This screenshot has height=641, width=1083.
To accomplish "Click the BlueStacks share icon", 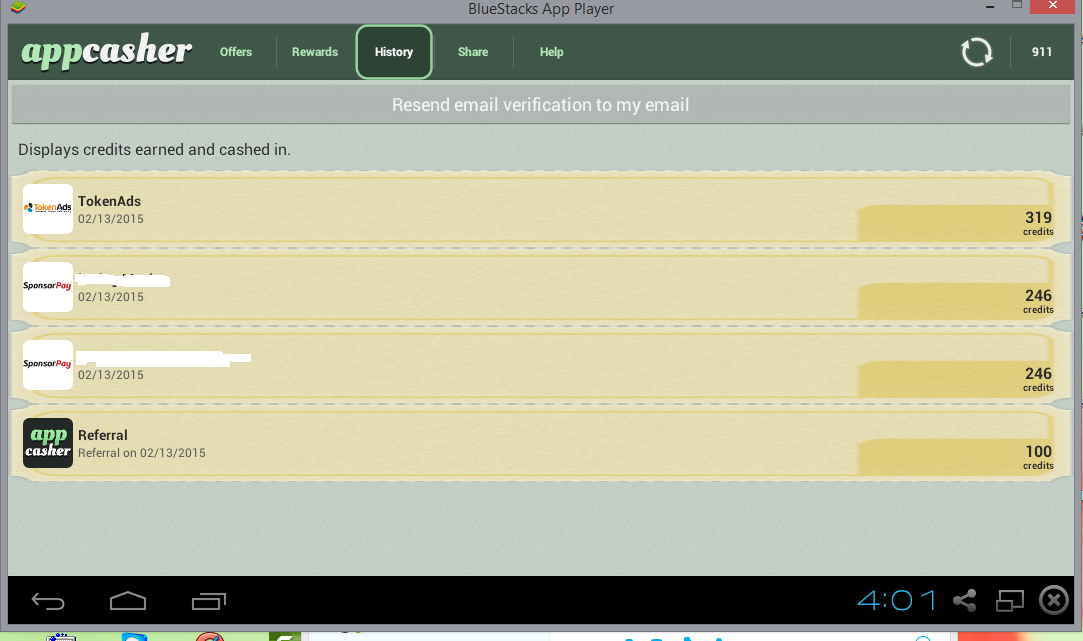I will [964, 600].
